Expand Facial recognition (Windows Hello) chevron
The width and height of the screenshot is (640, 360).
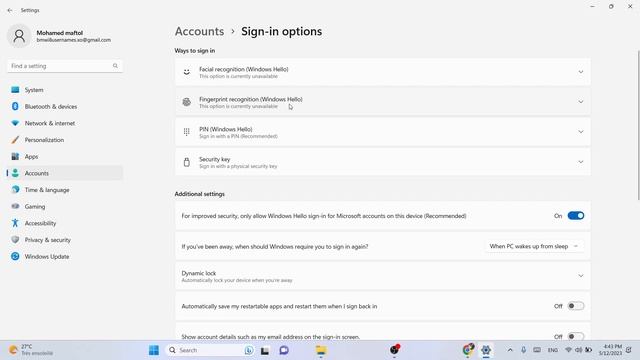[x=580, y=72]
